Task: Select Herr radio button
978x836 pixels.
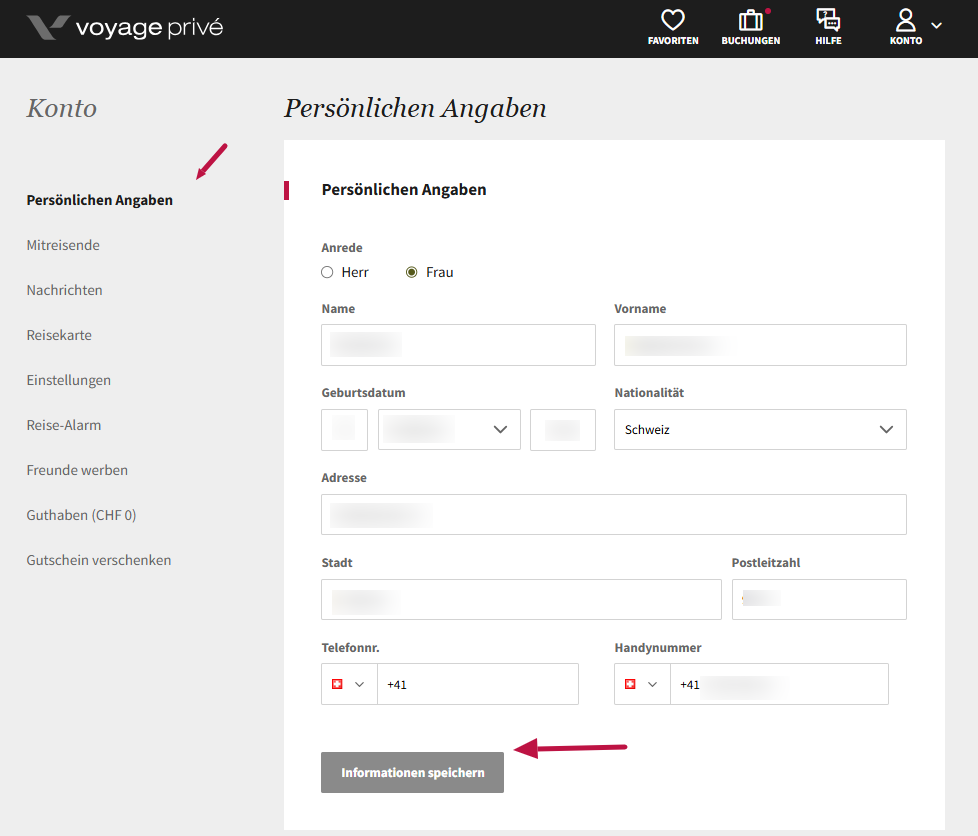Action: 327,272
